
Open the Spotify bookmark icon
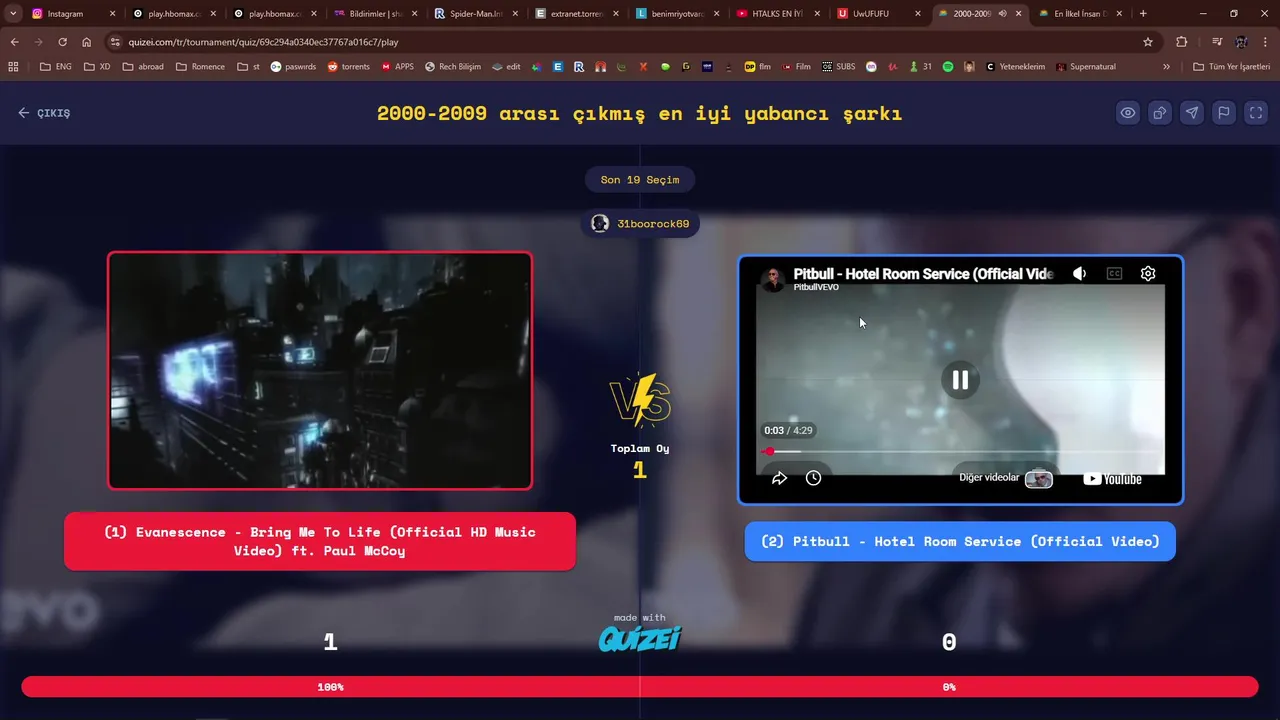pos(948,67)
